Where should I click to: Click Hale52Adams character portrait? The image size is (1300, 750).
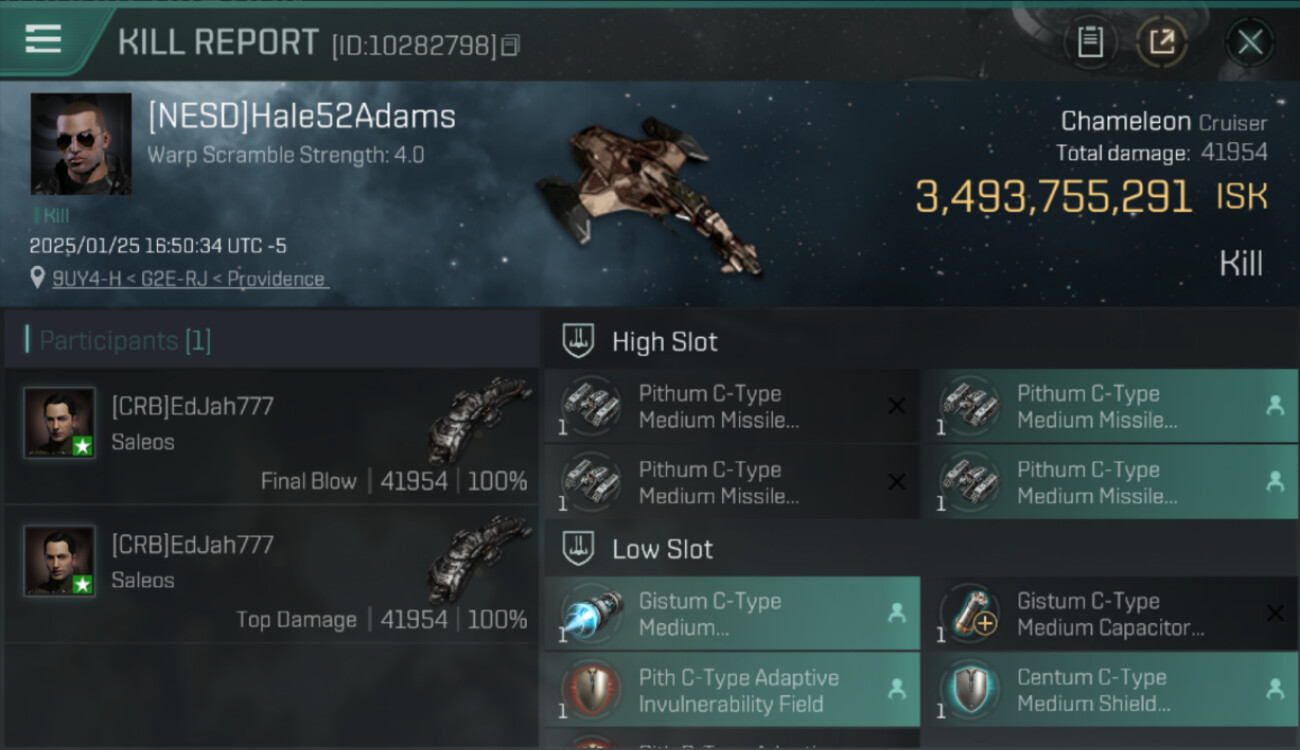81,144
